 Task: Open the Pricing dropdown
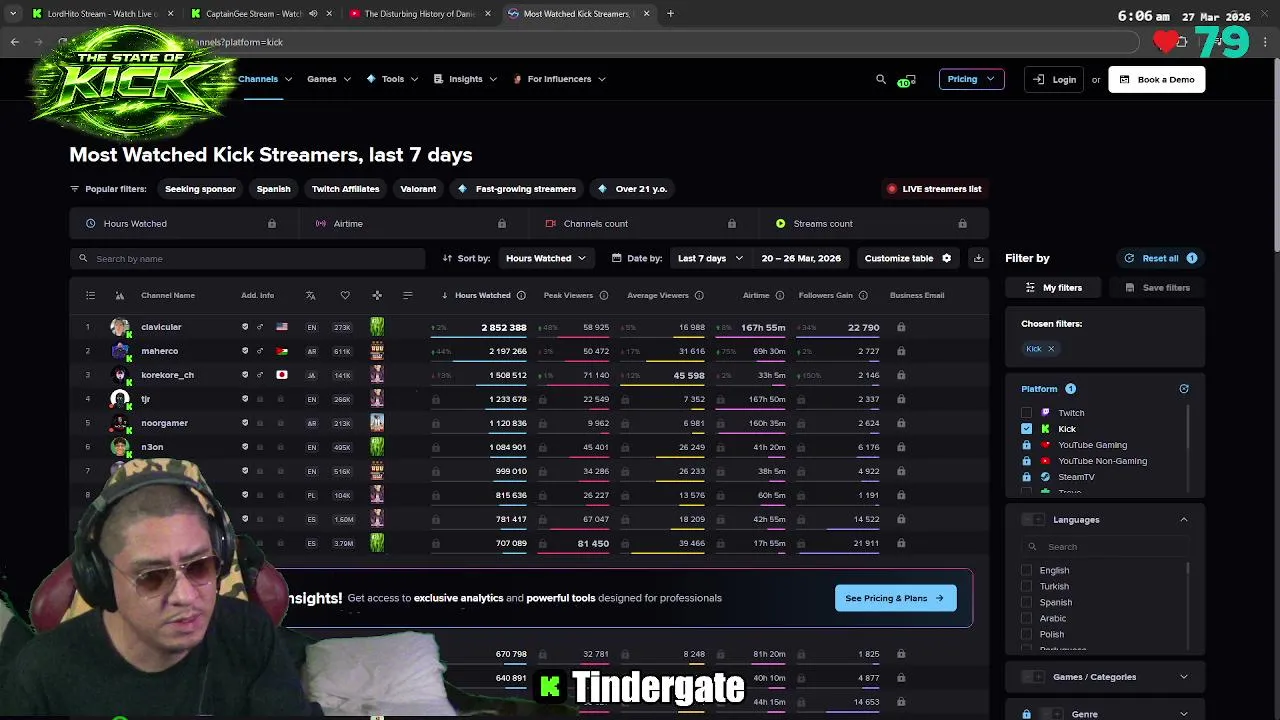971,79
